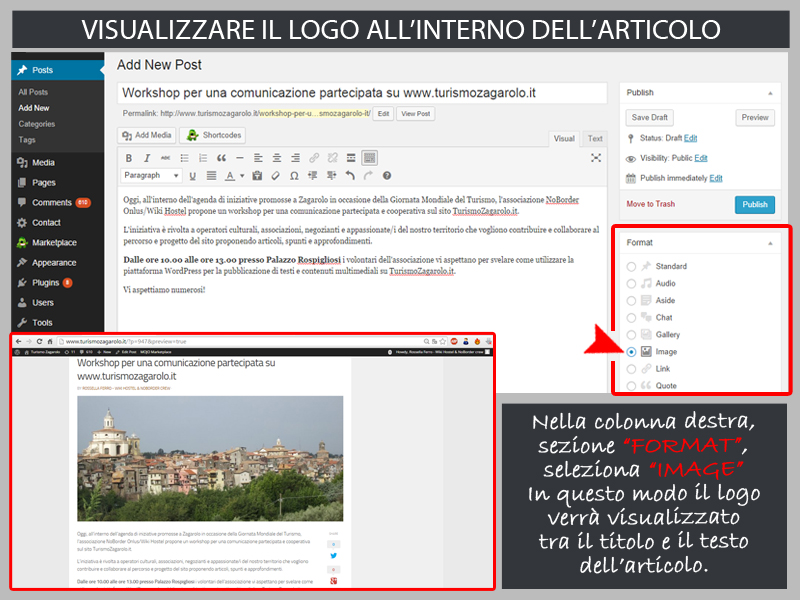Image resolution: width=800 pixels, height=600 pixels.
Task: Apply underline formatting
Action: [x=192, y=176]
